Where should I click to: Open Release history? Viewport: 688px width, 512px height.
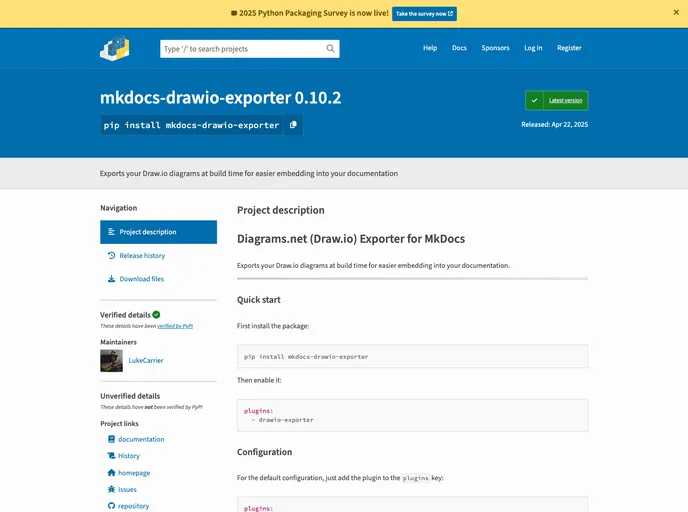[x=142, y=255]
